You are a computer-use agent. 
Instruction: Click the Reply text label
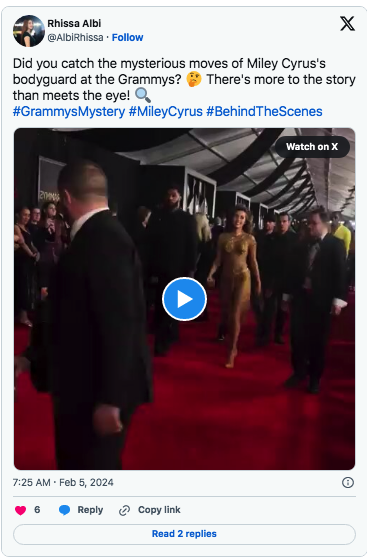point(90,510)
